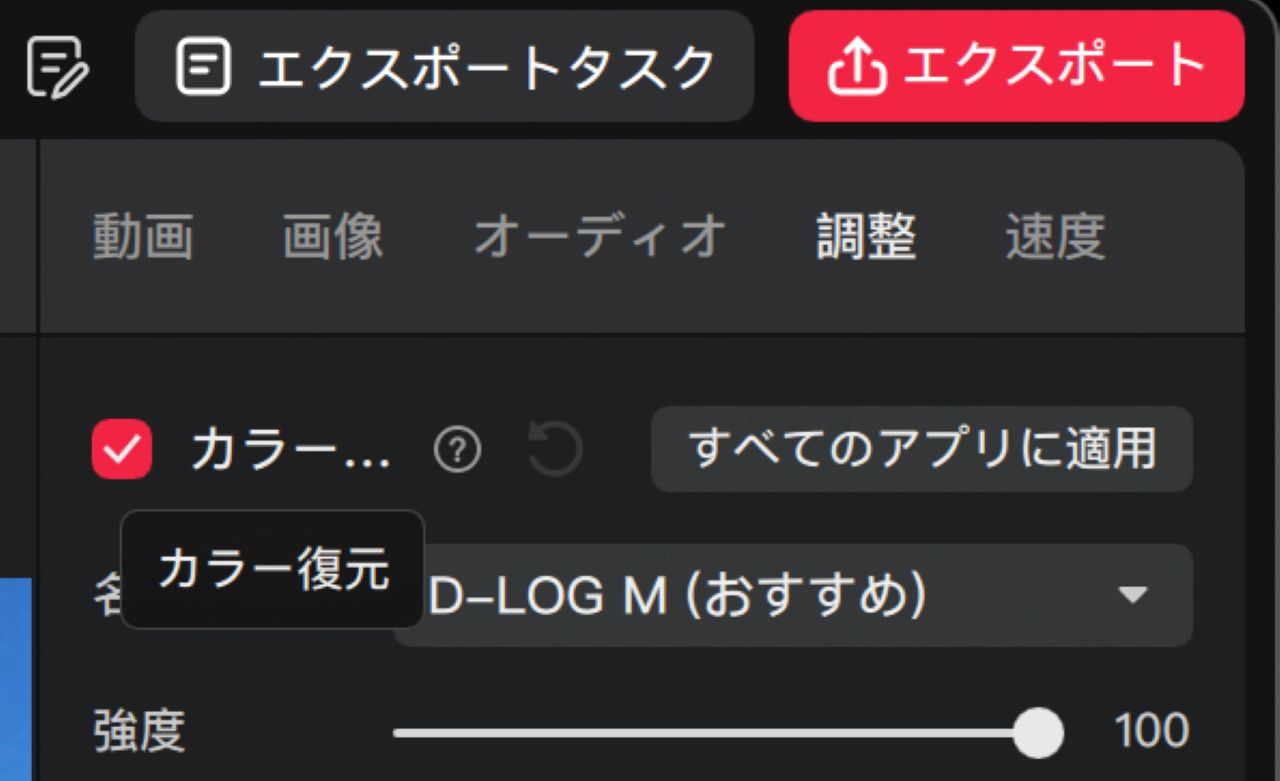Click the 強度 slider handle
Screen dimensions: 1280x781
tap(1038, 733)
